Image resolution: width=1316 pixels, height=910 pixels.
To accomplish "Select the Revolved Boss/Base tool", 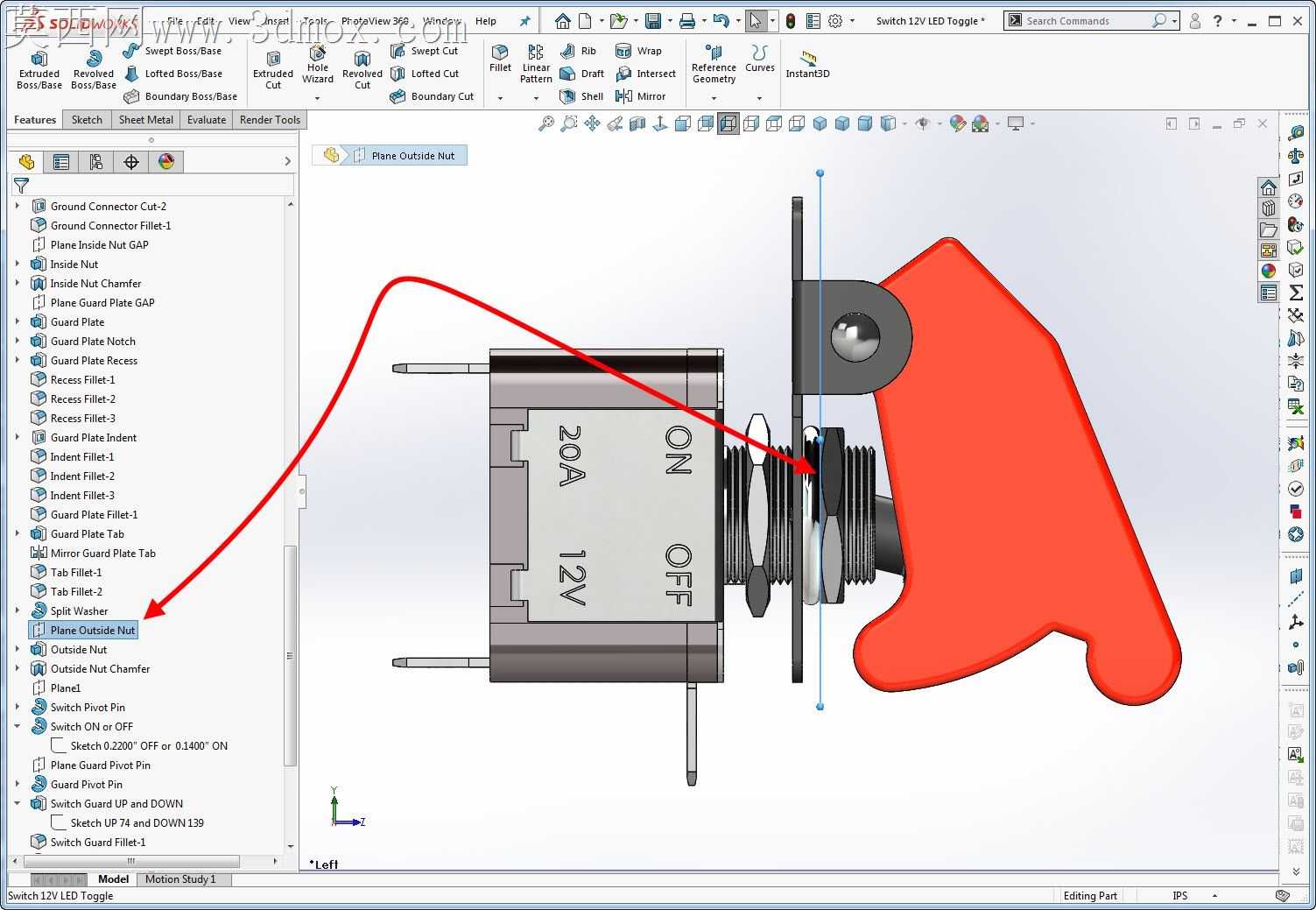I will click(94, 69).
